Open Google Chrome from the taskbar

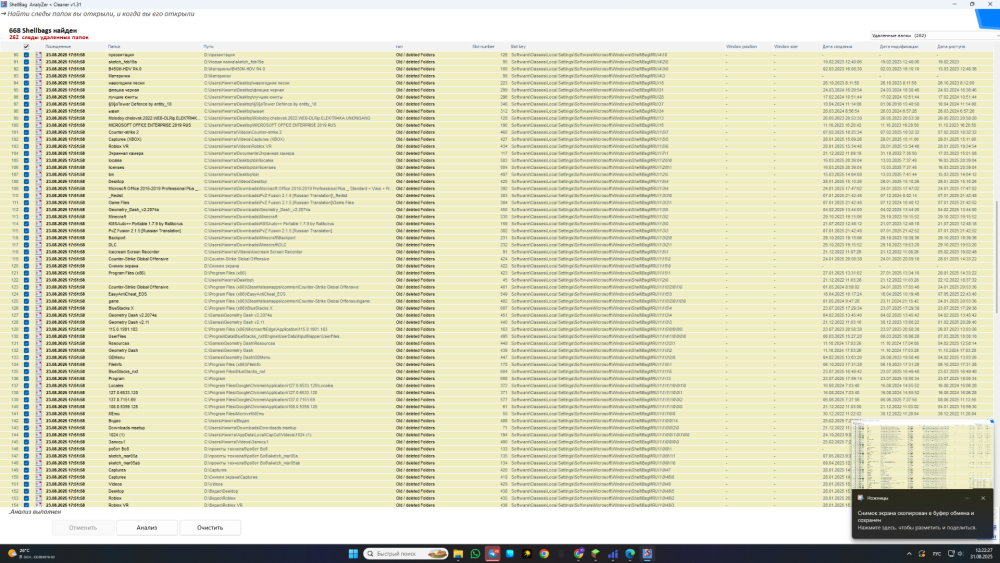544,553
